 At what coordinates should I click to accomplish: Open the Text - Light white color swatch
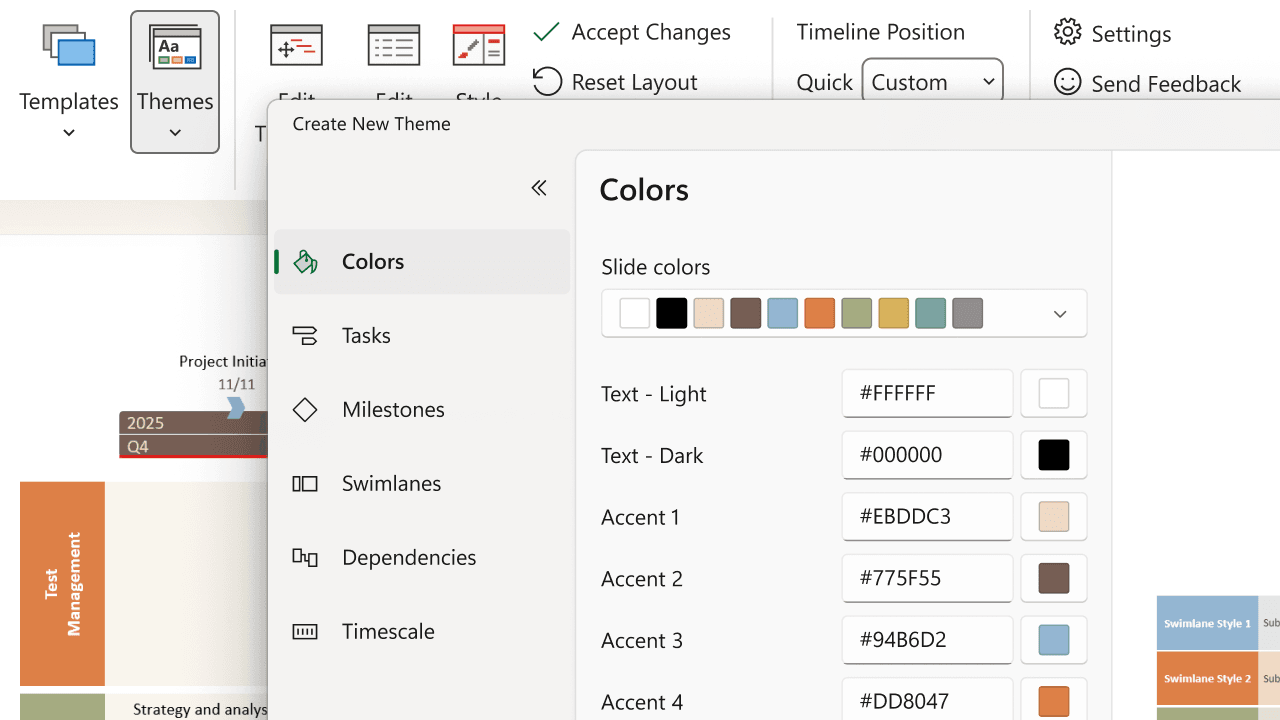click(x=1054, y=393)
